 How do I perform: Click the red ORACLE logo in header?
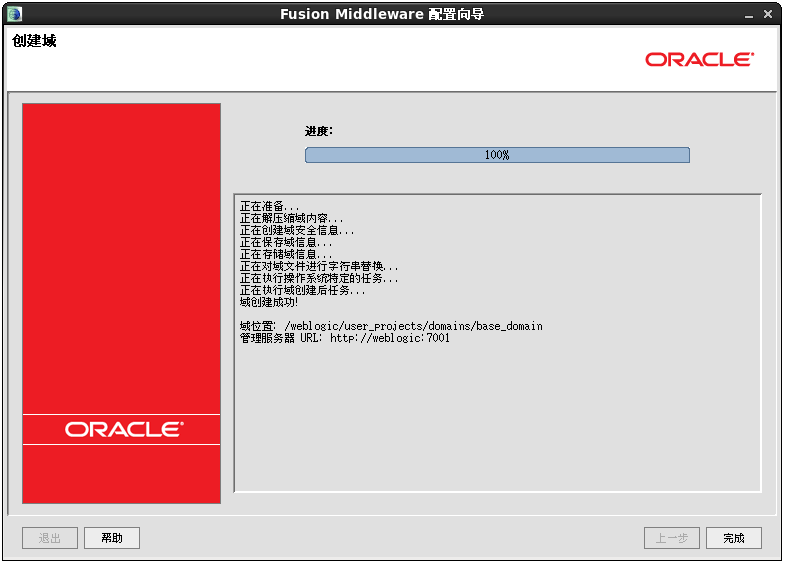pyautogui.click(x=699, y=60)
